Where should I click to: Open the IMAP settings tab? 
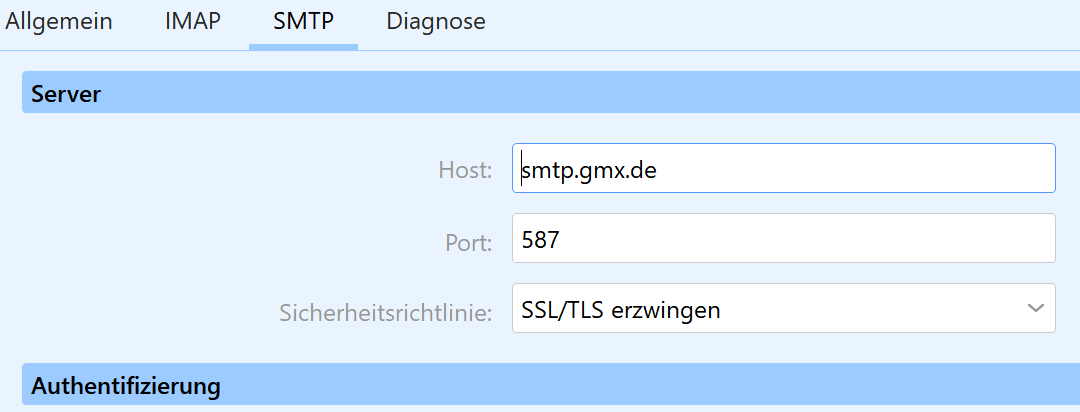pos(193,21)
